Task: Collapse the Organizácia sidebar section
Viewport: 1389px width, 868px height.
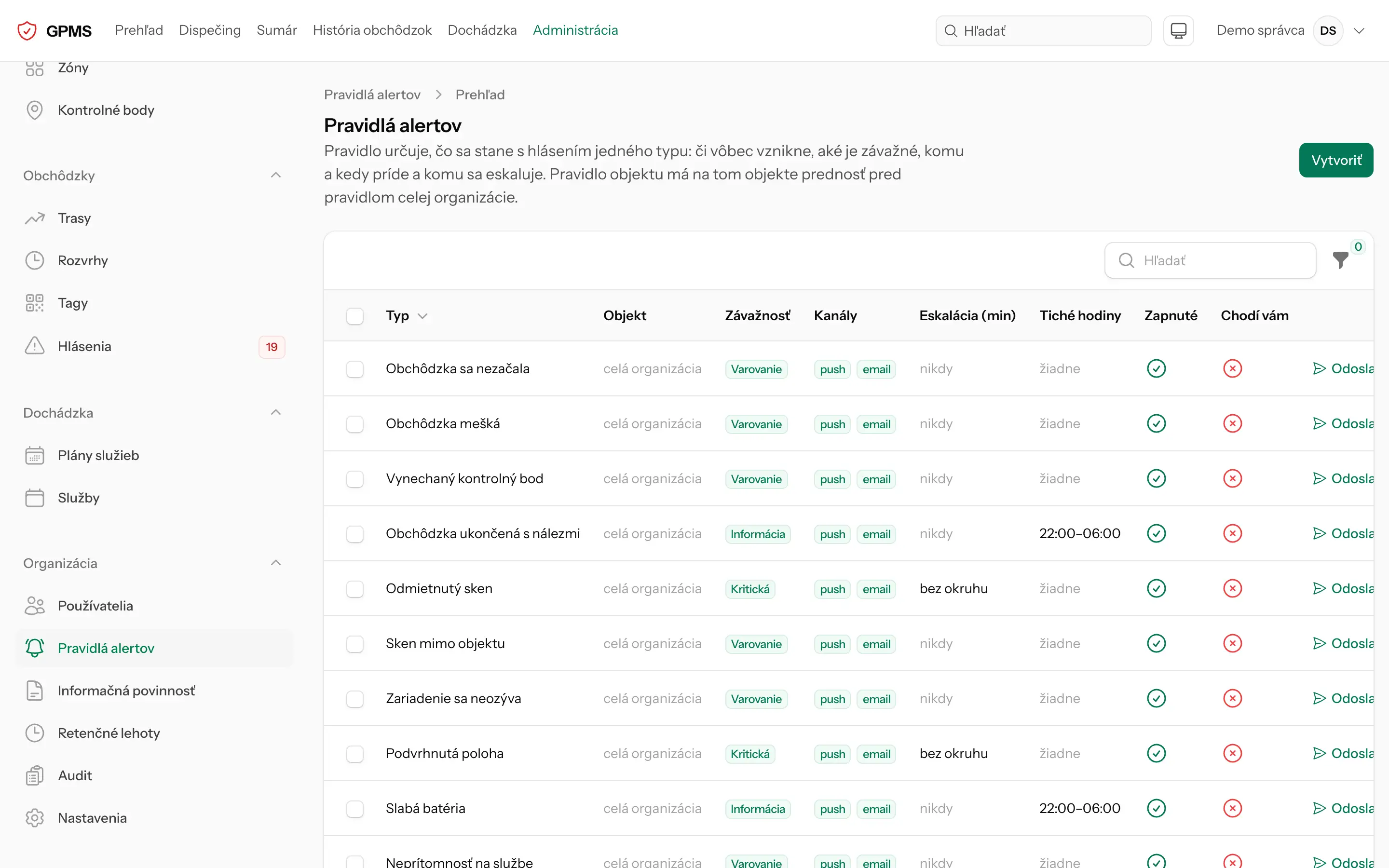Action: tap(275, 563)
